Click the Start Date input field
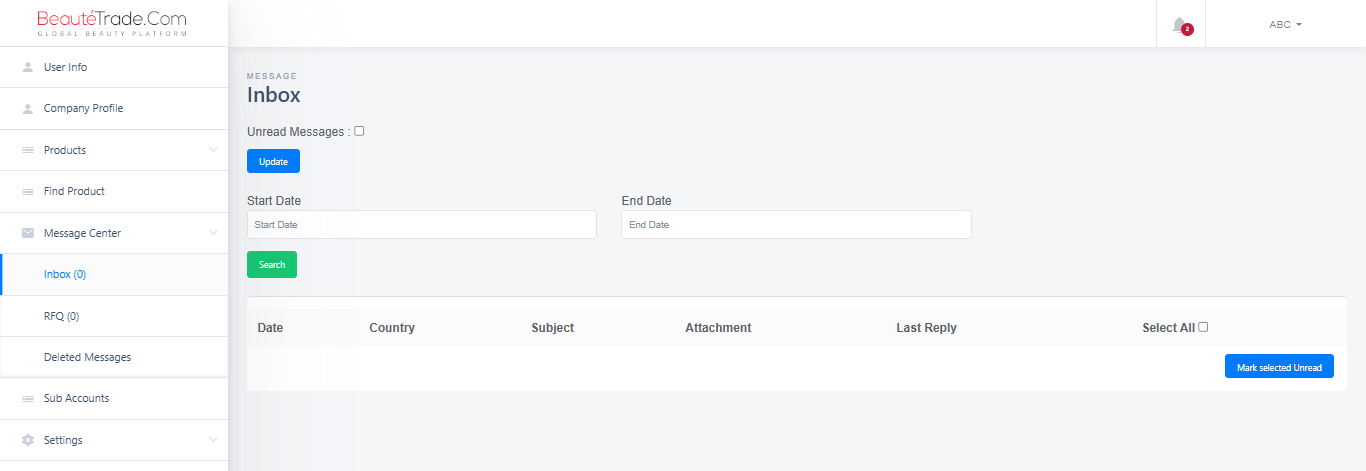Screen dimensions: 1366x471 421,225
